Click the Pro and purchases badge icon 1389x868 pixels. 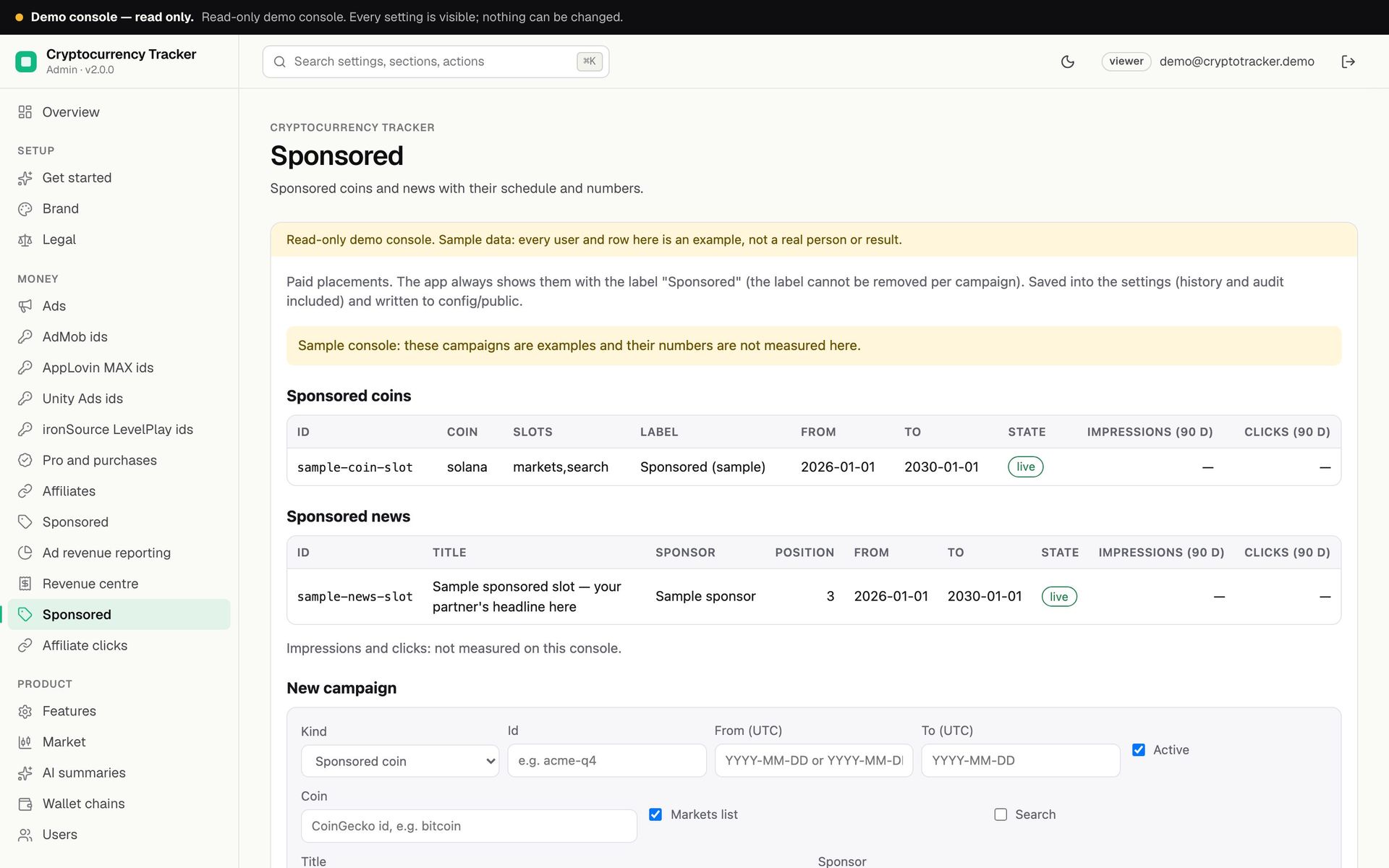pos(25,460)
